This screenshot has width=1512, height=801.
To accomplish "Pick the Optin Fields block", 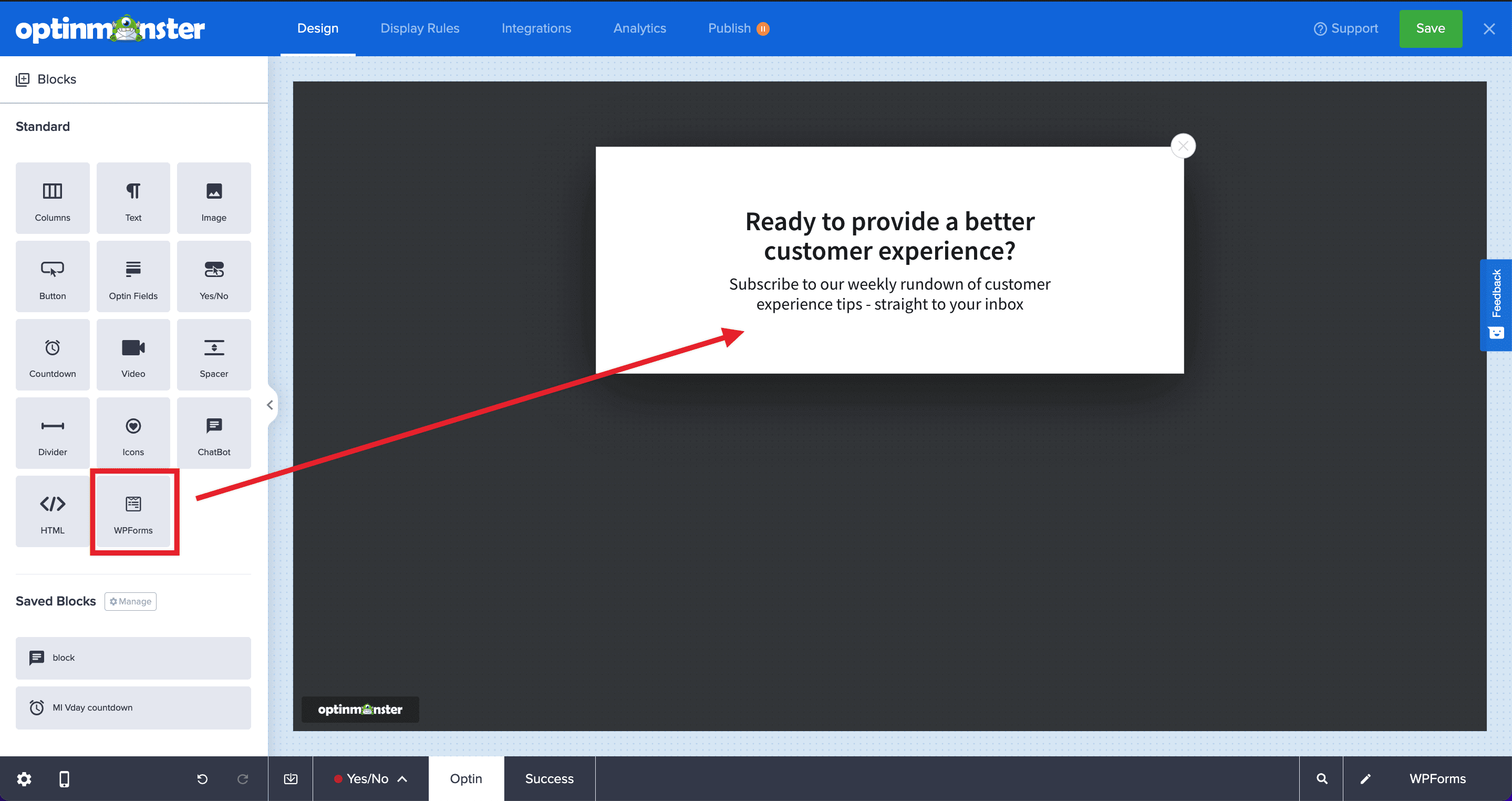I will (133, 276).
